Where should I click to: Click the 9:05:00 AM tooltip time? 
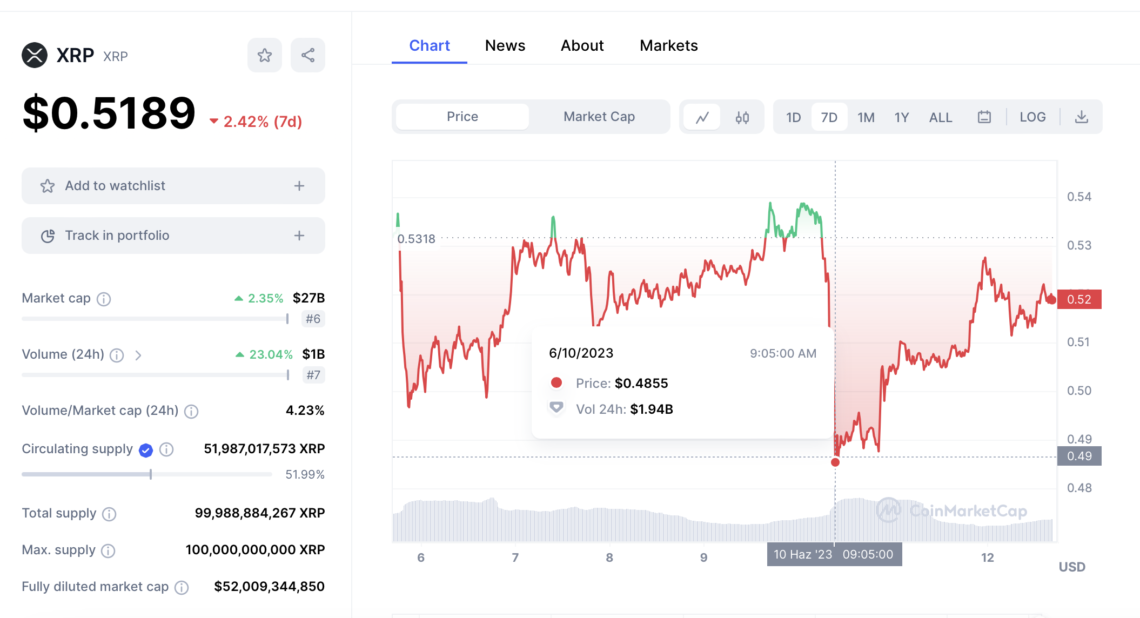pos(783,353)
